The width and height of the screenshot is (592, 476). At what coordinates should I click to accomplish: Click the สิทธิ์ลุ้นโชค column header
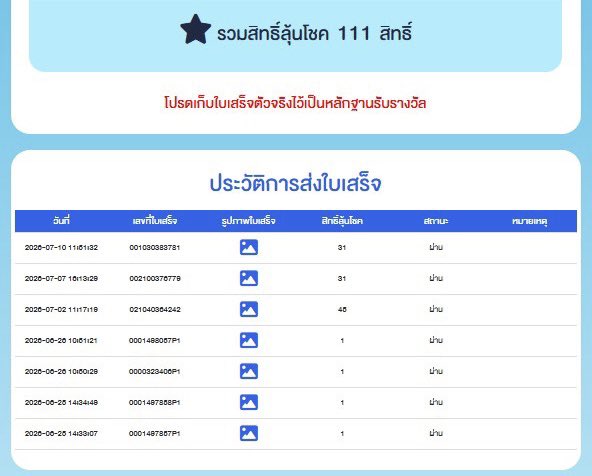coord(342,220)
